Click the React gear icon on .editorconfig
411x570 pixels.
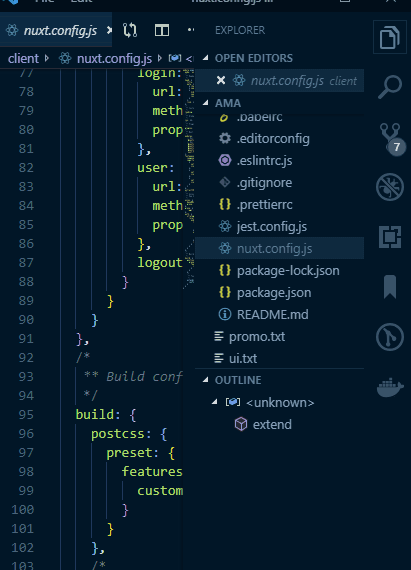(225, 138)
